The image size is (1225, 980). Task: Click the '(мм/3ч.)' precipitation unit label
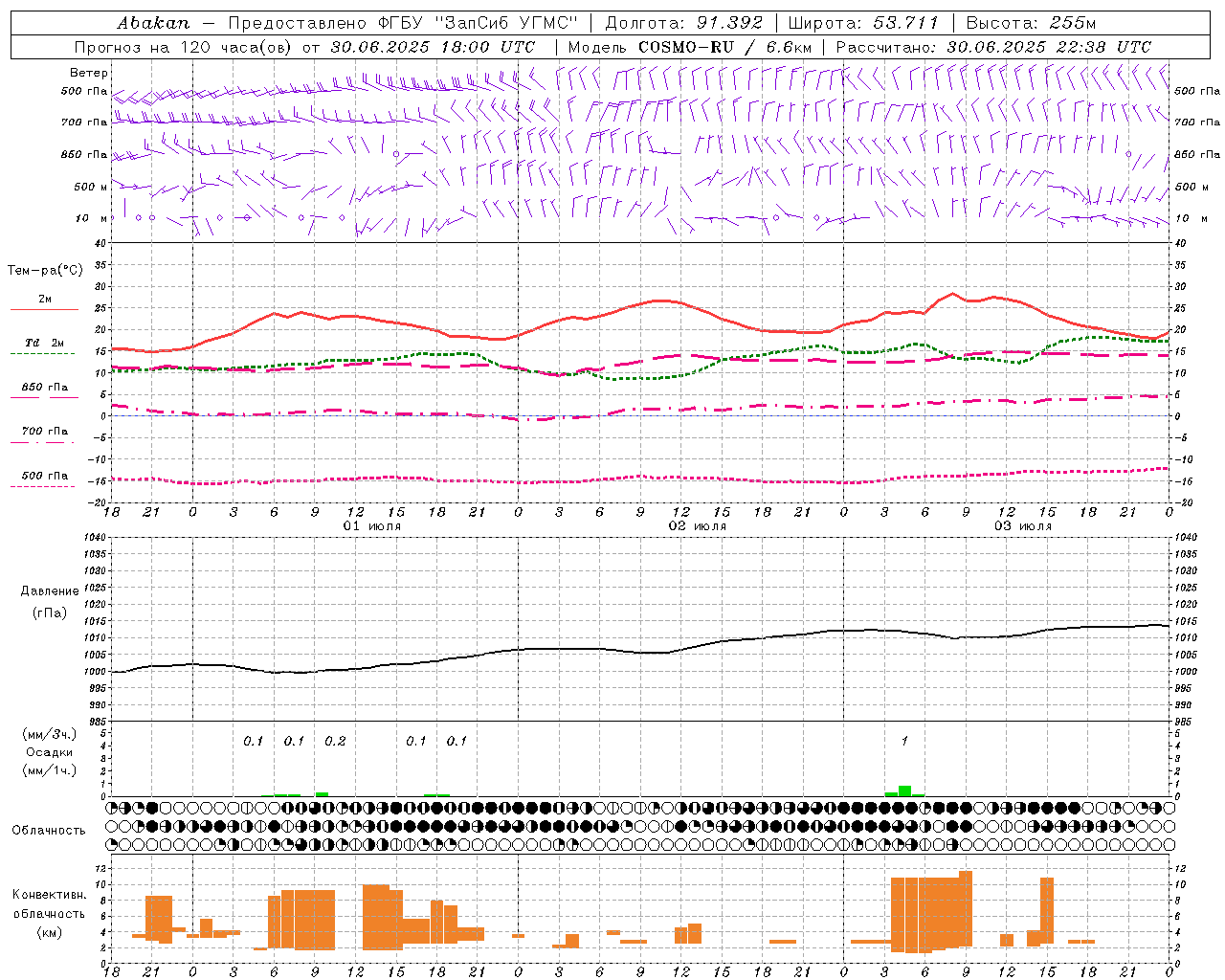coord(50,734)
